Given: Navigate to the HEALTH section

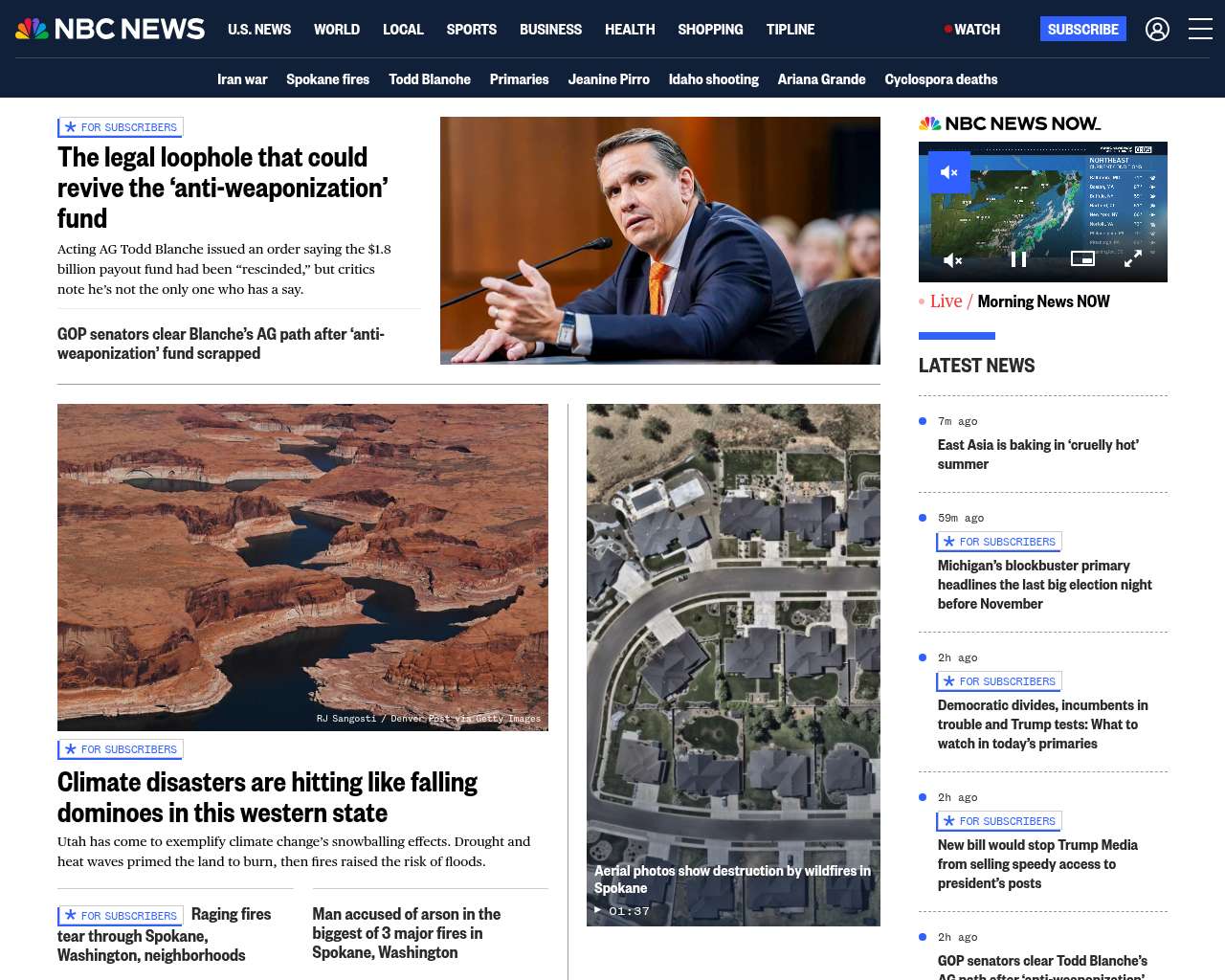Looking at the screenshot, I should click(x=630, y=30).
